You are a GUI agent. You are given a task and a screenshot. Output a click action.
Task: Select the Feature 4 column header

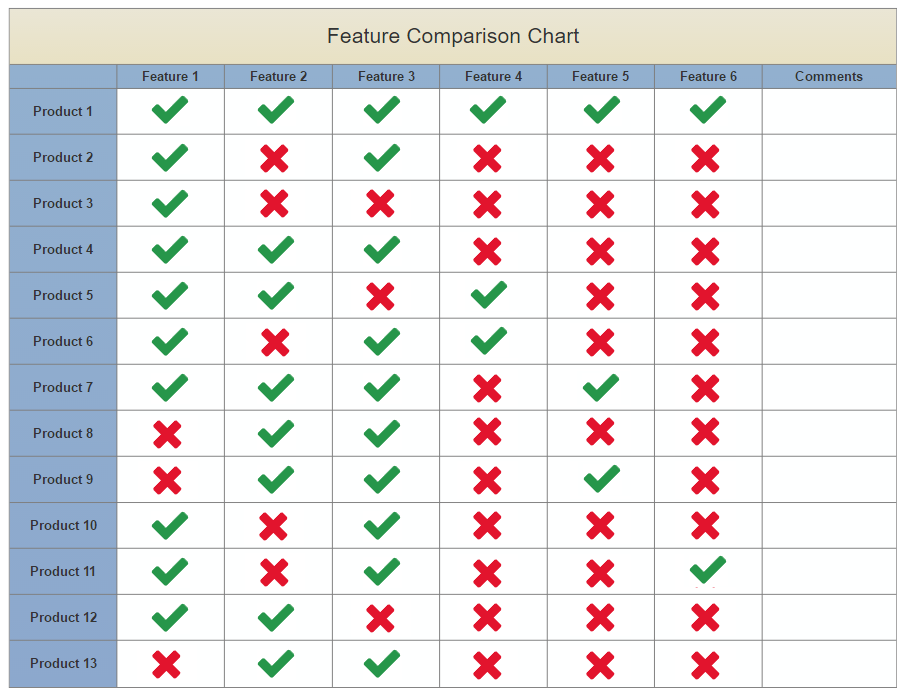pyautogui.click(x=493, y=76)
